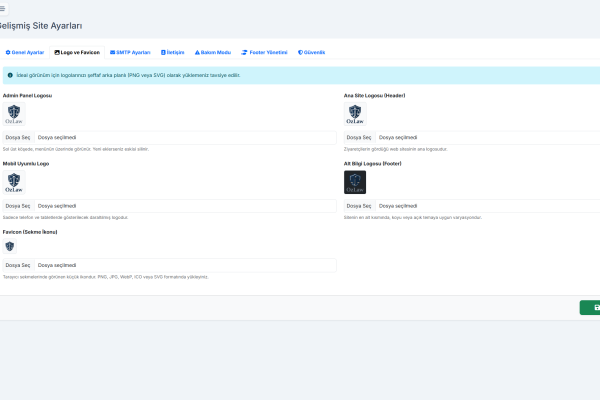Screen dimensions: 600x400
Task: Click the SMTP Ayarları envelope icon
Action: pyautogui.click(x=112, y=52)
